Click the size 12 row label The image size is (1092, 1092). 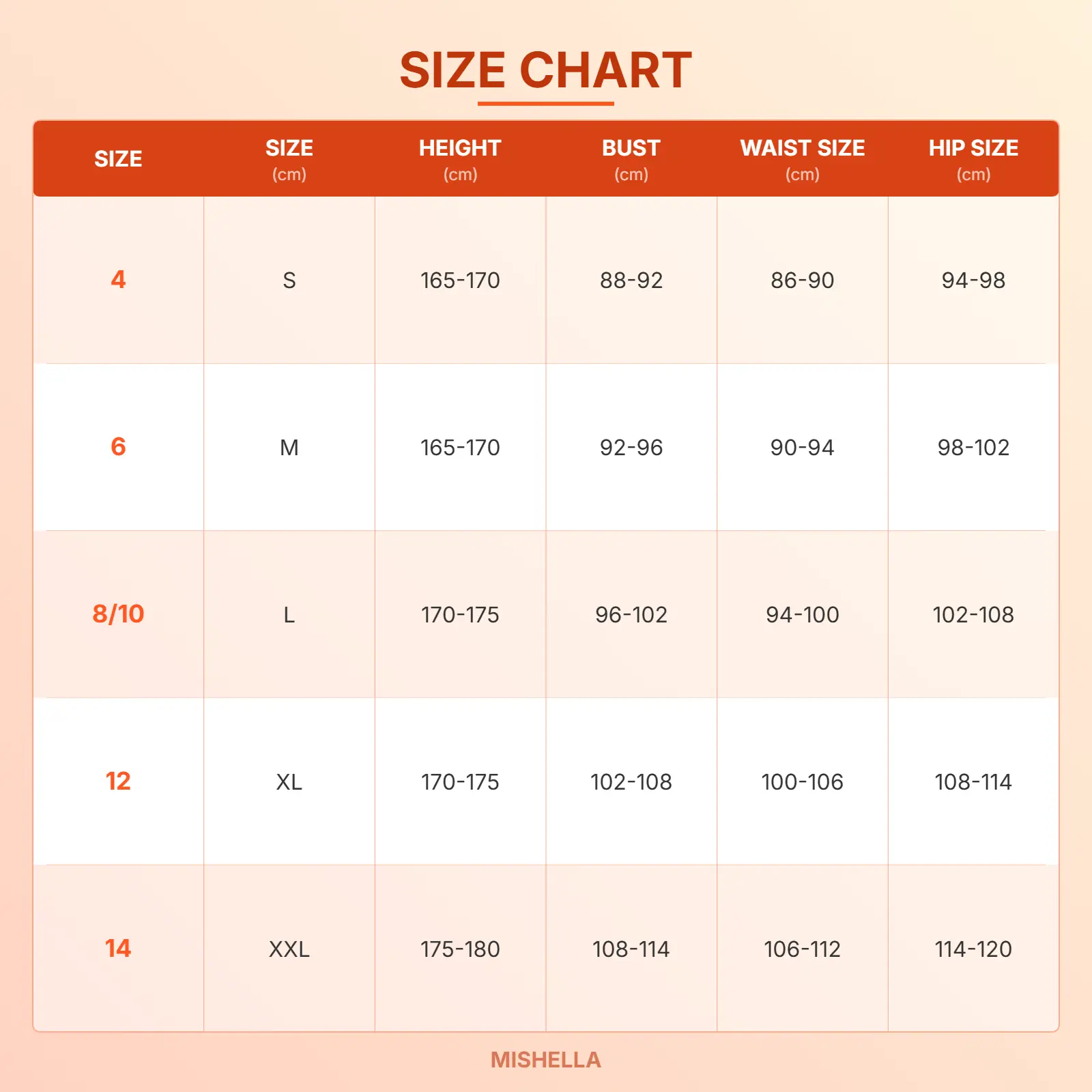(x=118, y=781)
